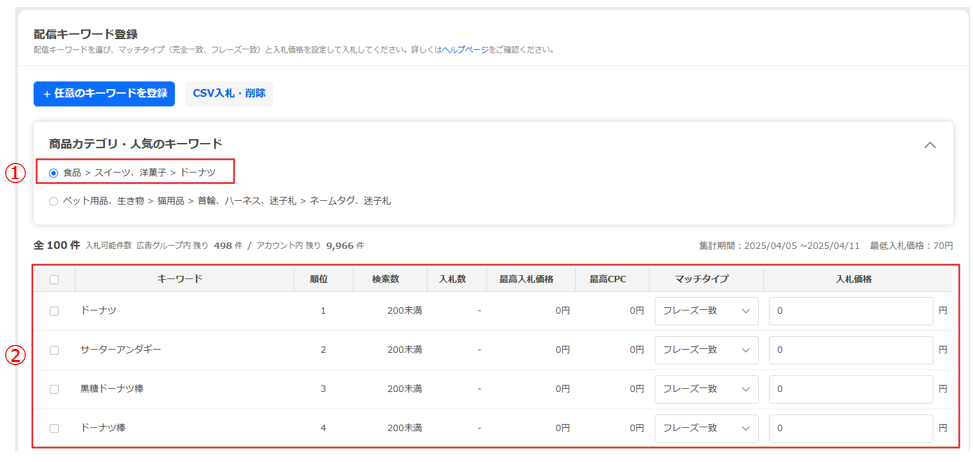The image size is (973, 462).
Task: Select the ペット用品 ネームタグ、迷子札 category radio
Action: [x=54, y=201]
